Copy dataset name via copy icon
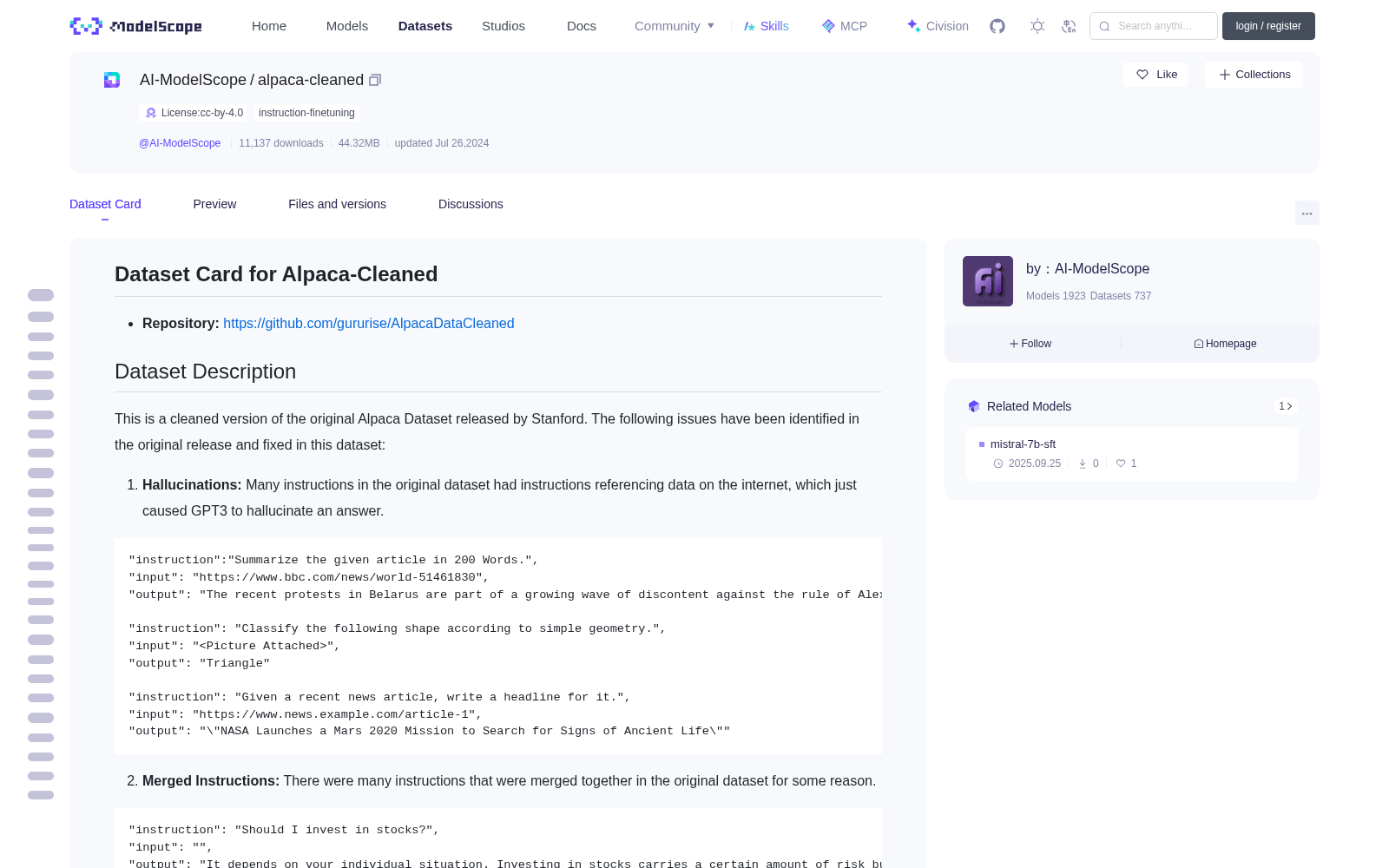This screenshot has height=868, width=1389. pos(375,80)
